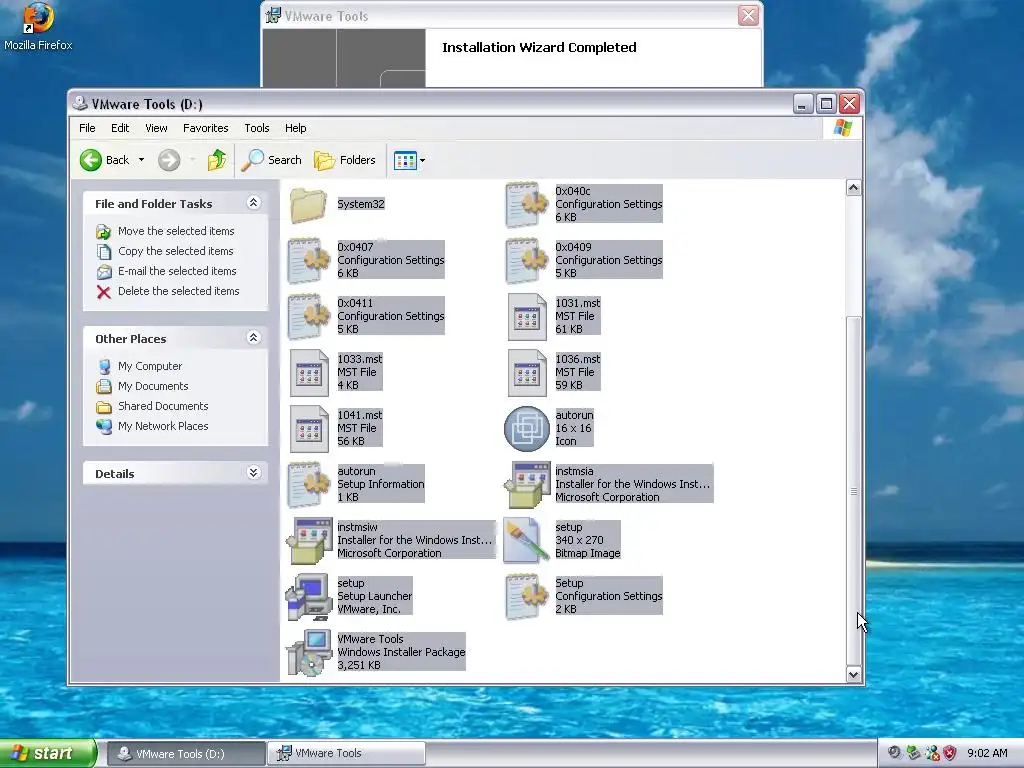Open the File menu
The height and width of the screenshot is (768, 1024).
[x=87, y=128]
